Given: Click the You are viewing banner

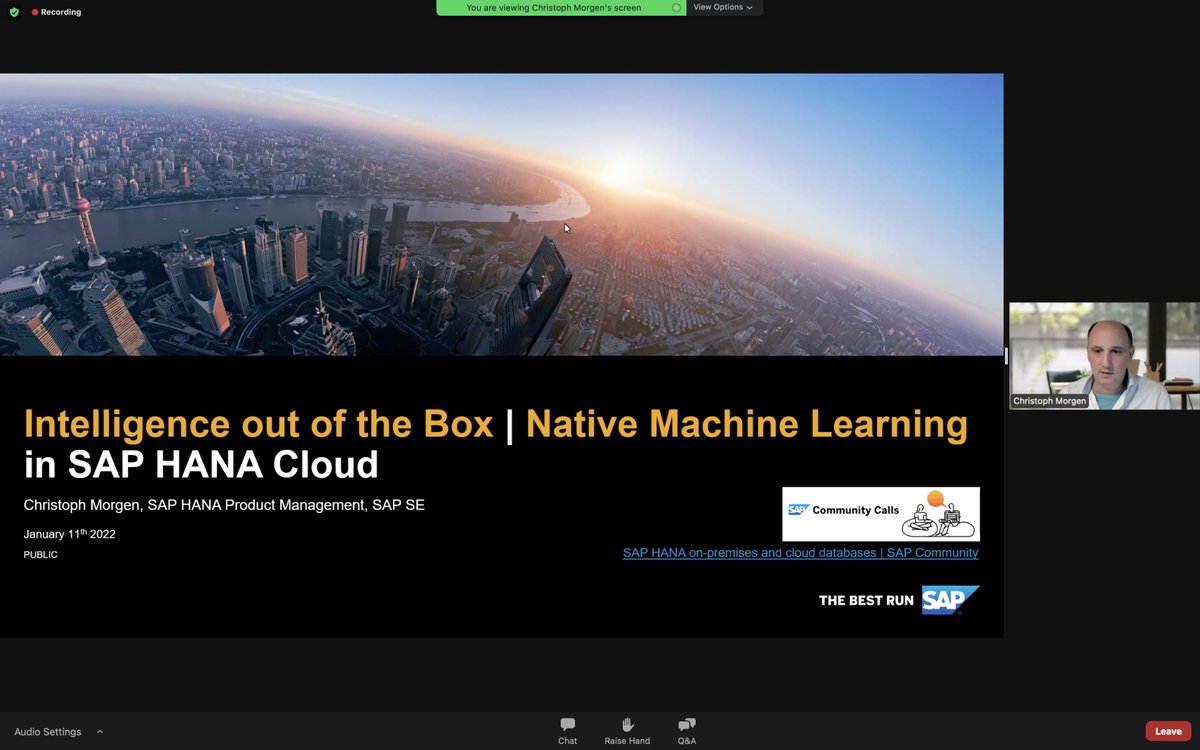Looking at the screenshot, I should [x=560, y=7].
